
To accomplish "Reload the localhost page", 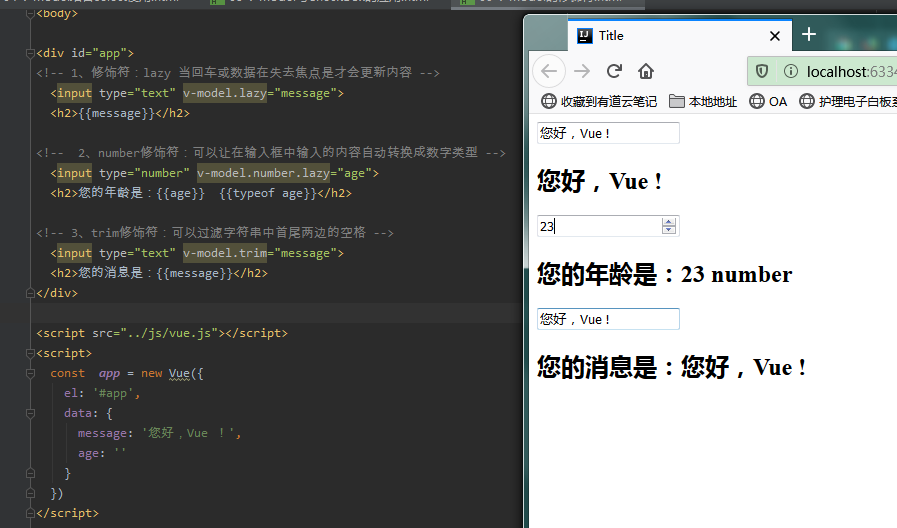I will click(614, 72).
